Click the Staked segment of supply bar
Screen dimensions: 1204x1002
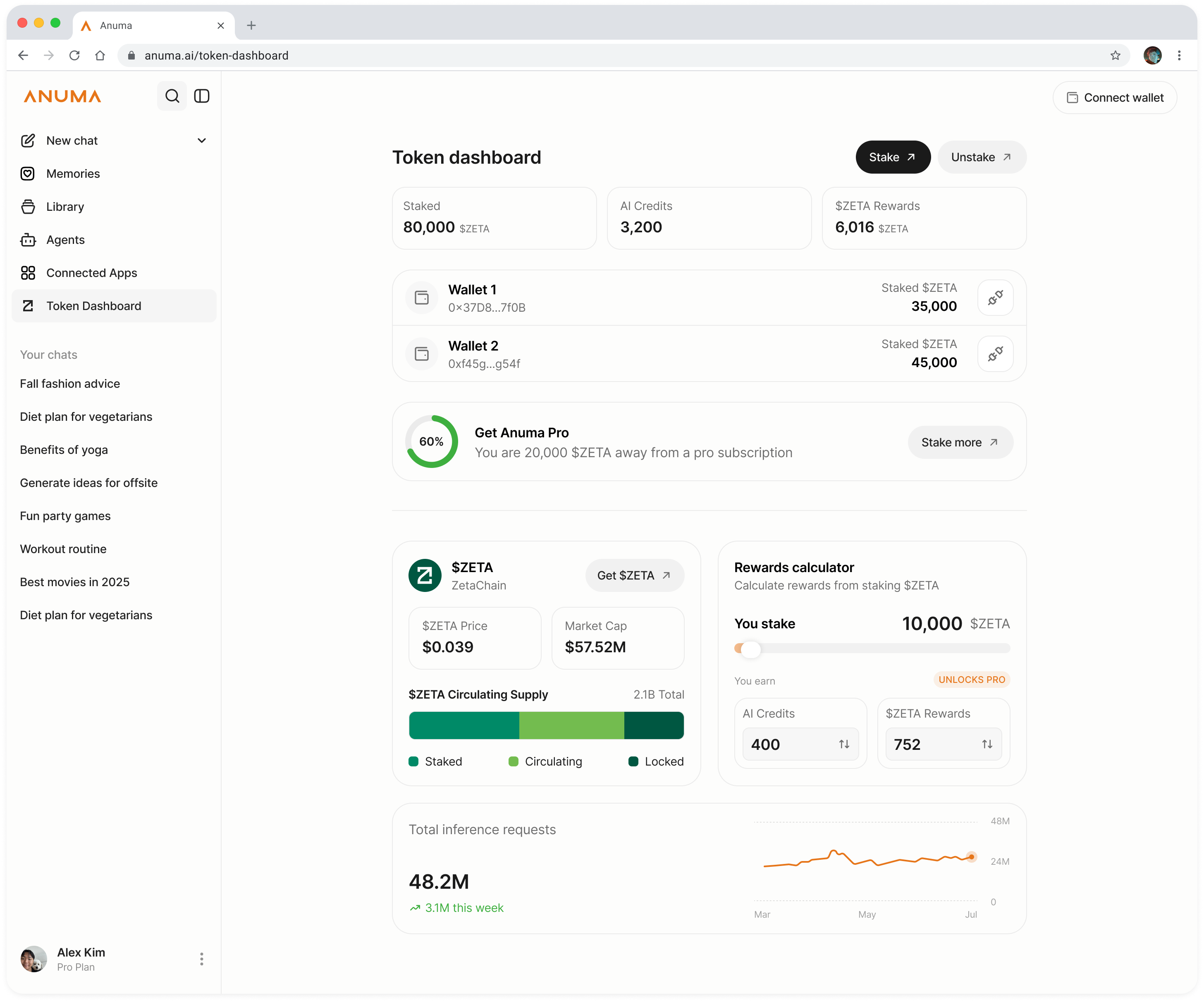[x=464, y=725]
